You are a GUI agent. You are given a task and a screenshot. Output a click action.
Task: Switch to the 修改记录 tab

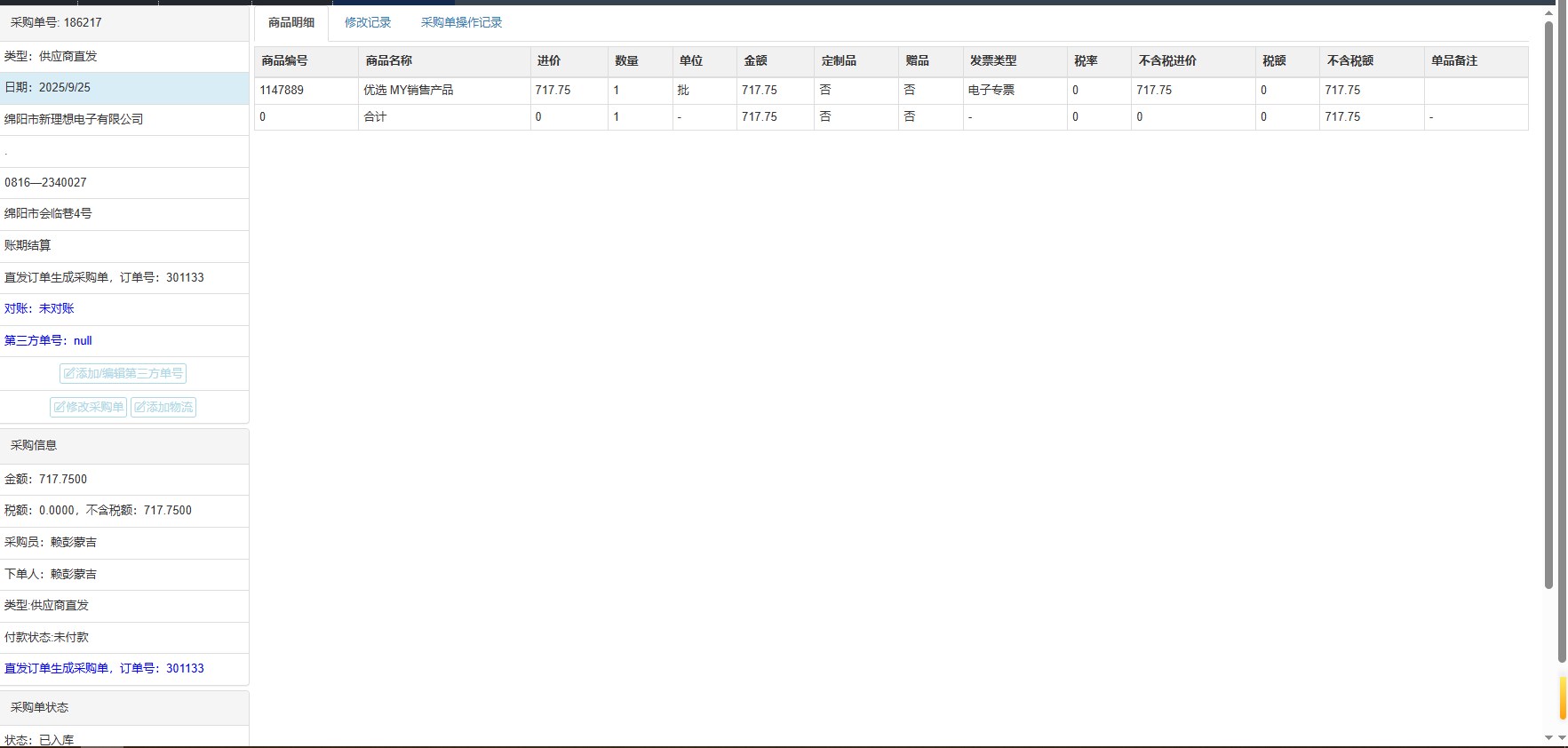[x=368, y=22]
